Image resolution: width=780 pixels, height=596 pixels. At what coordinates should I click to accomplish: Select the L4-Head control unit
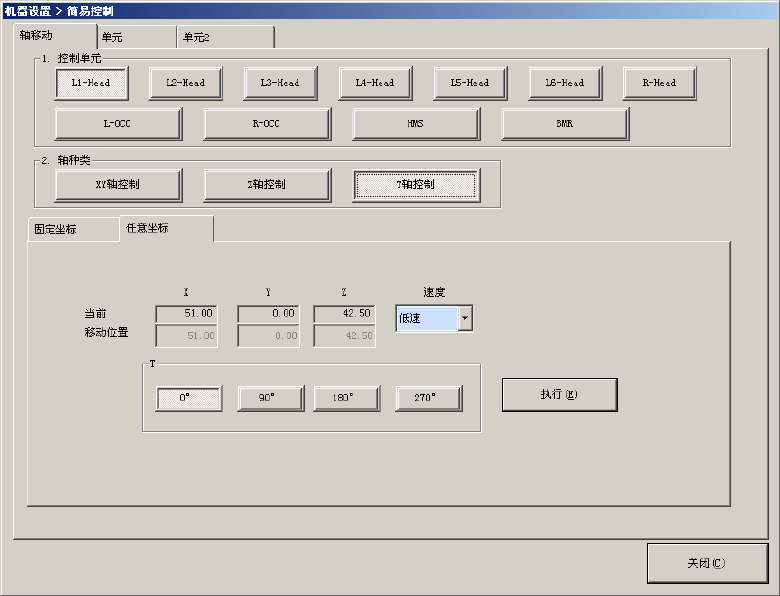tap(375, 83)
